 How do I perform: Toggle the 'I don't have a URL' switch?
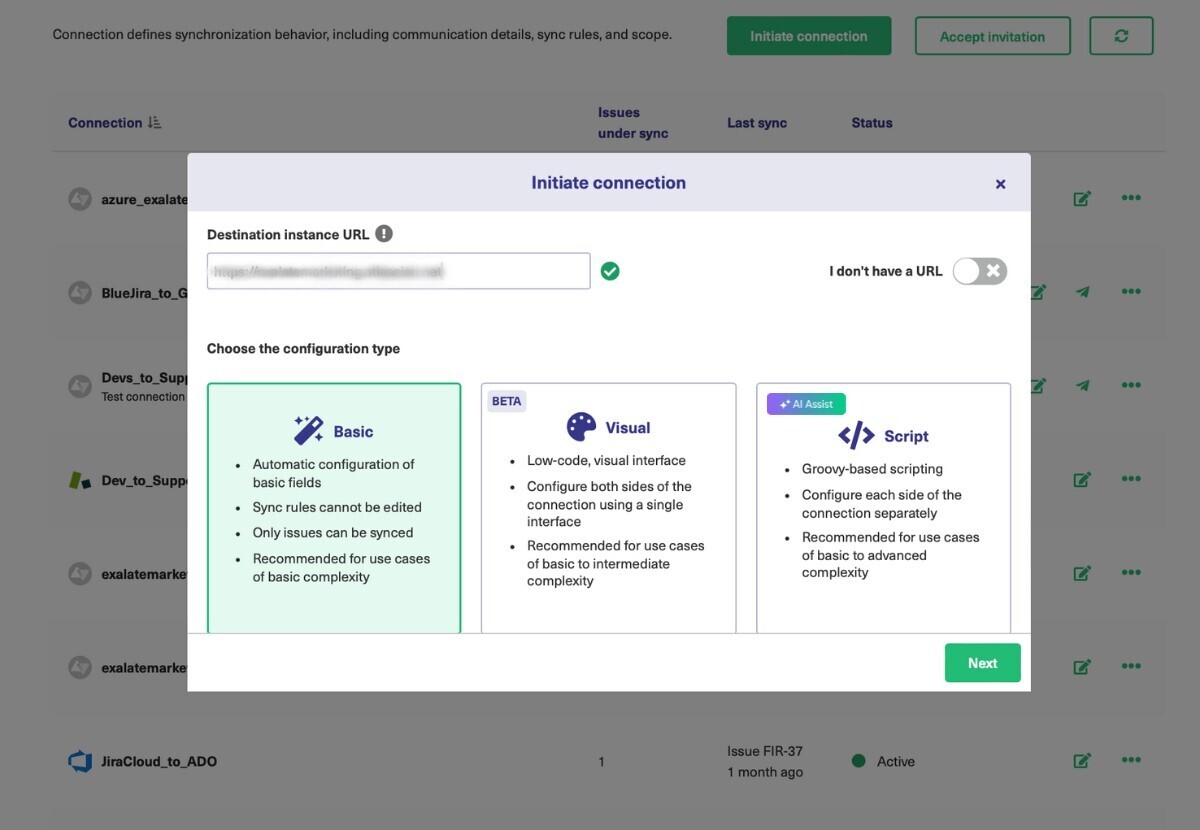(979, 271)
